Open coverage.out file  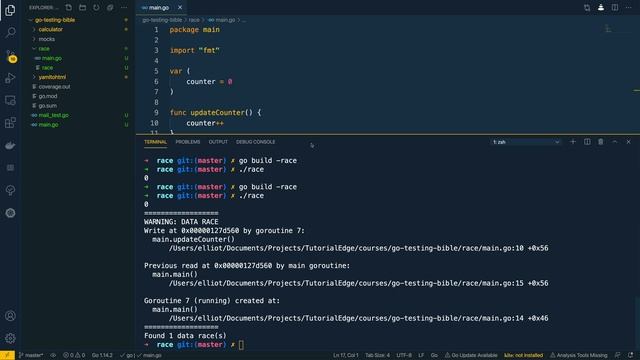(54, 87)
